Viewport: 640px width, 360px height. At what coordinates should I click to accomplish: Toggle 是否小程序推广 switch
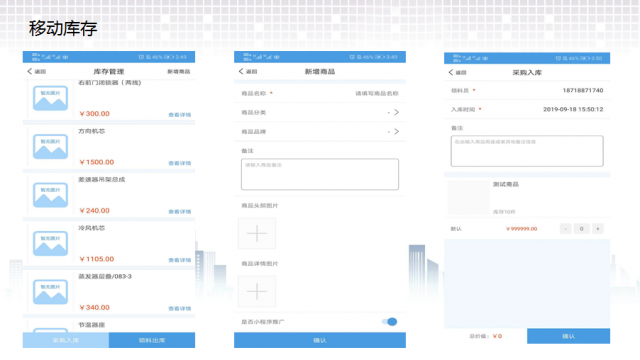click(x=389, y=322)
